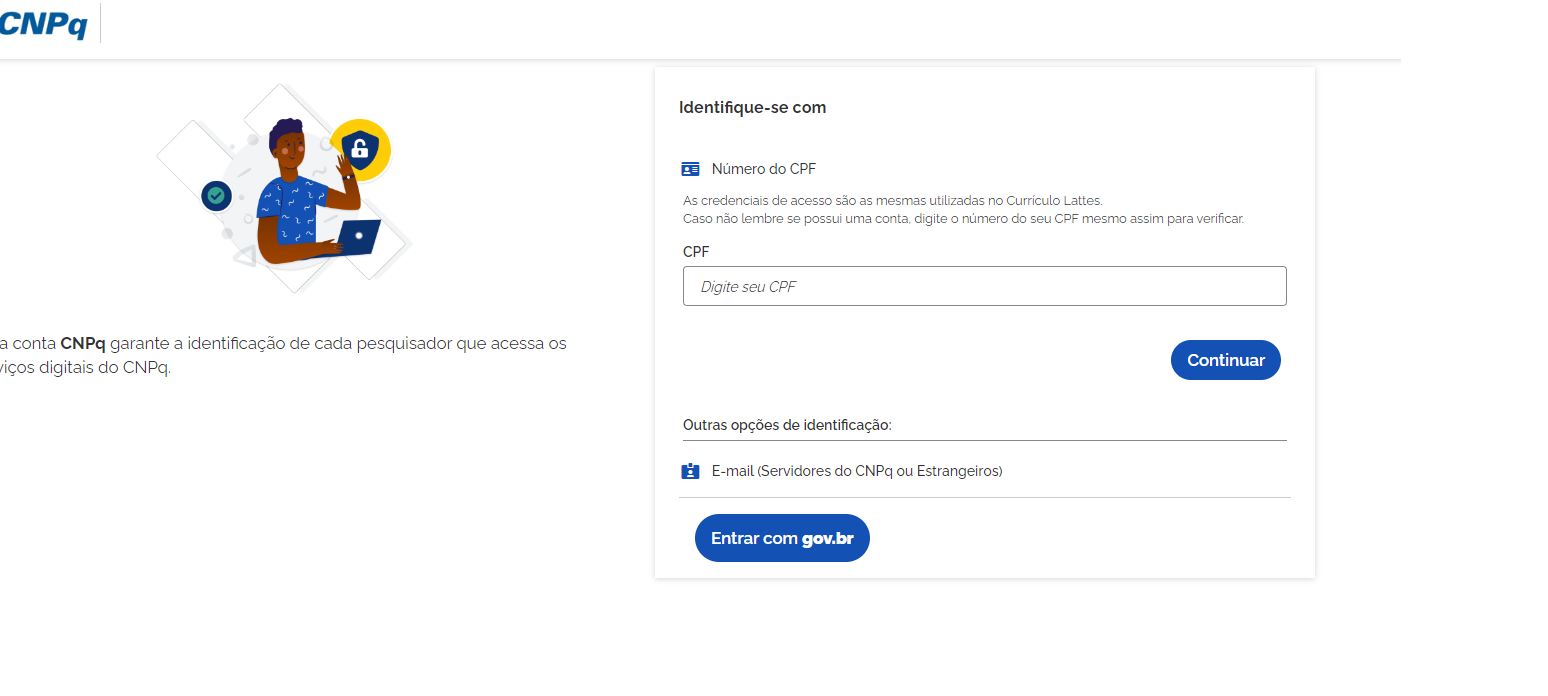Click the green checkmark badge in the illustration
Image resolution: width=1548 pixels, height=696 pixels.
click(216, 196)
